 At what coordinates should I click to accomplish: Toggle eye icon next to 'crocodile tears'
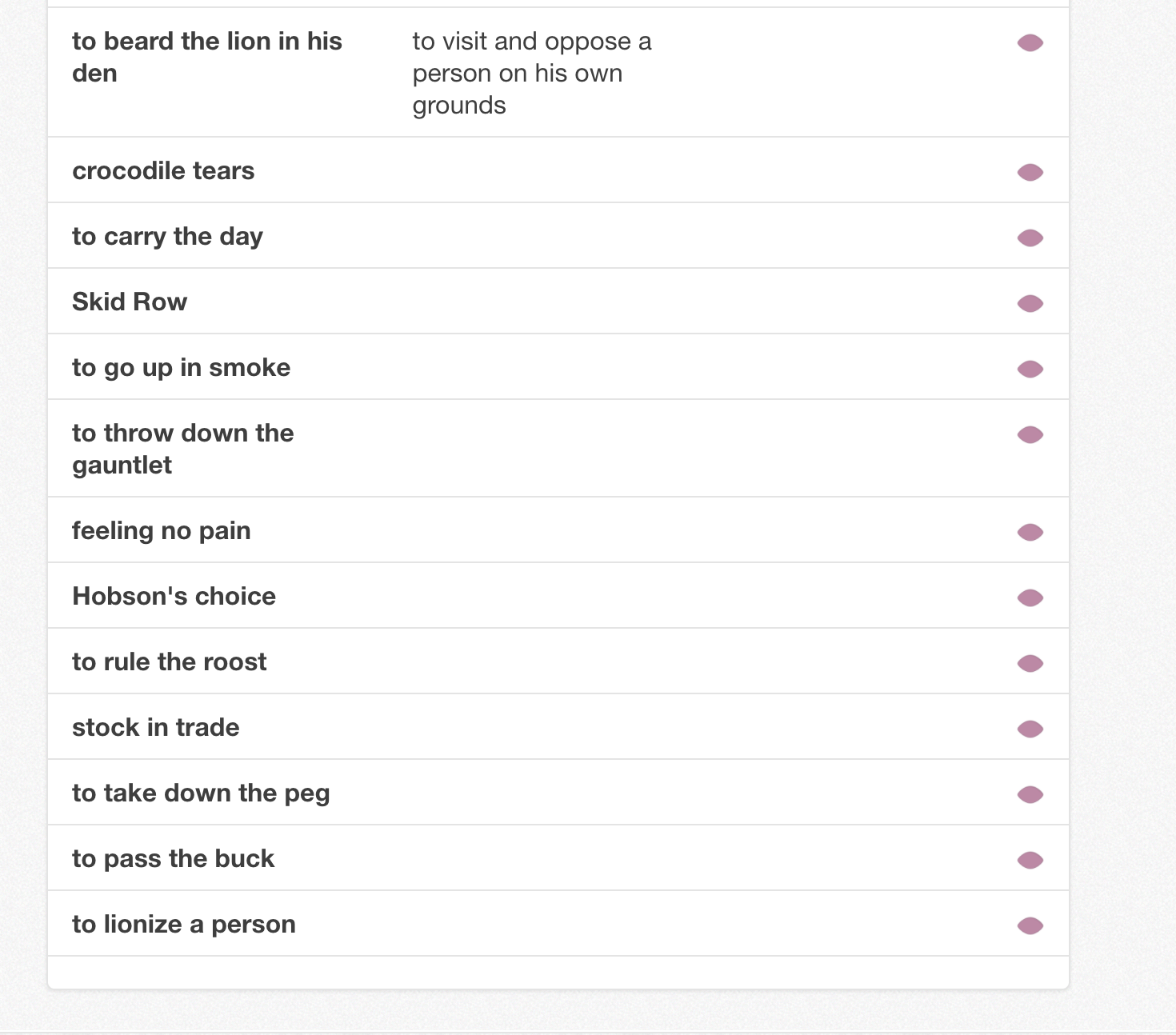point(1030,172)
